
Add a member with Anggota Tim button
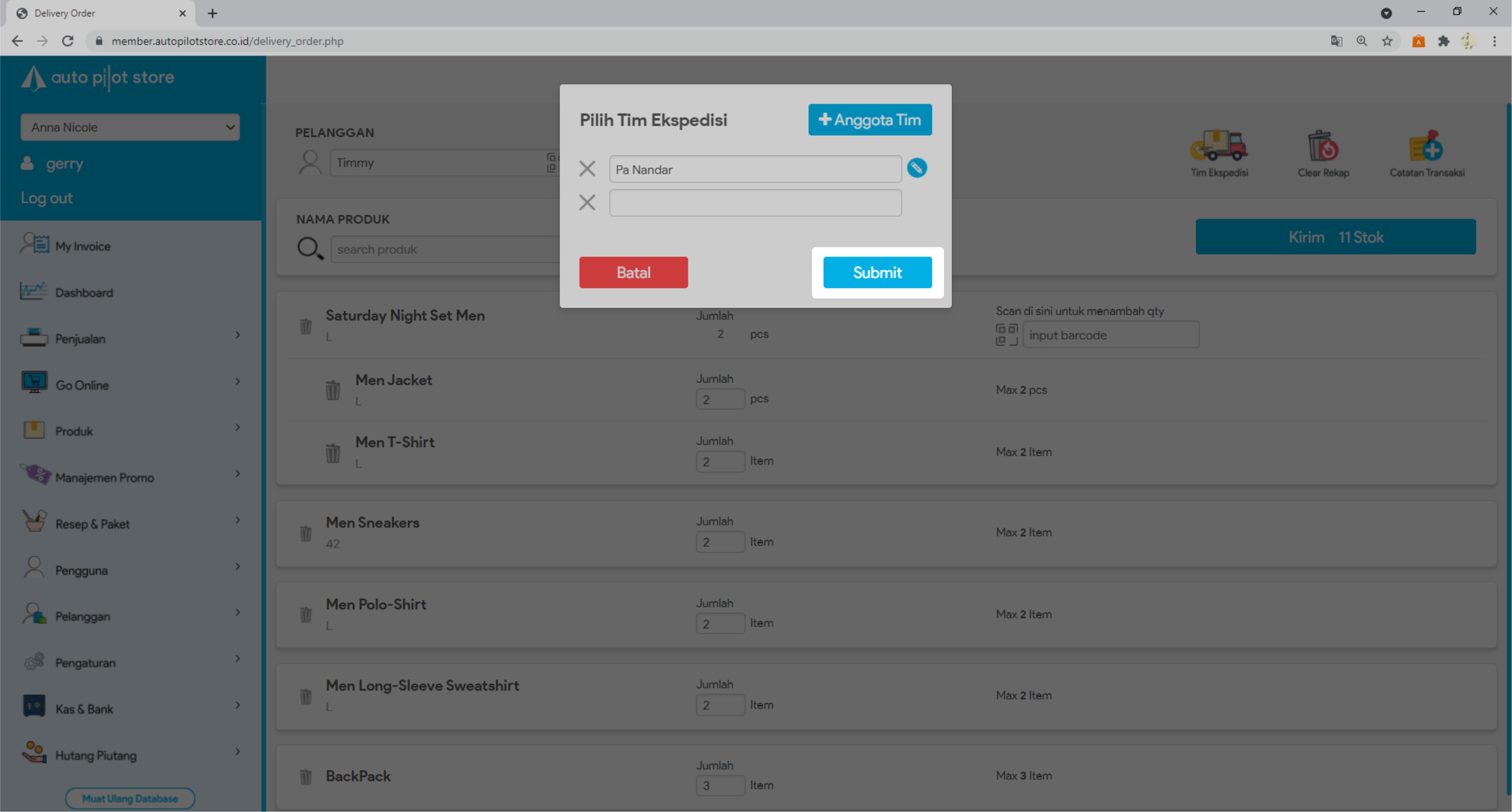point(869,120)
